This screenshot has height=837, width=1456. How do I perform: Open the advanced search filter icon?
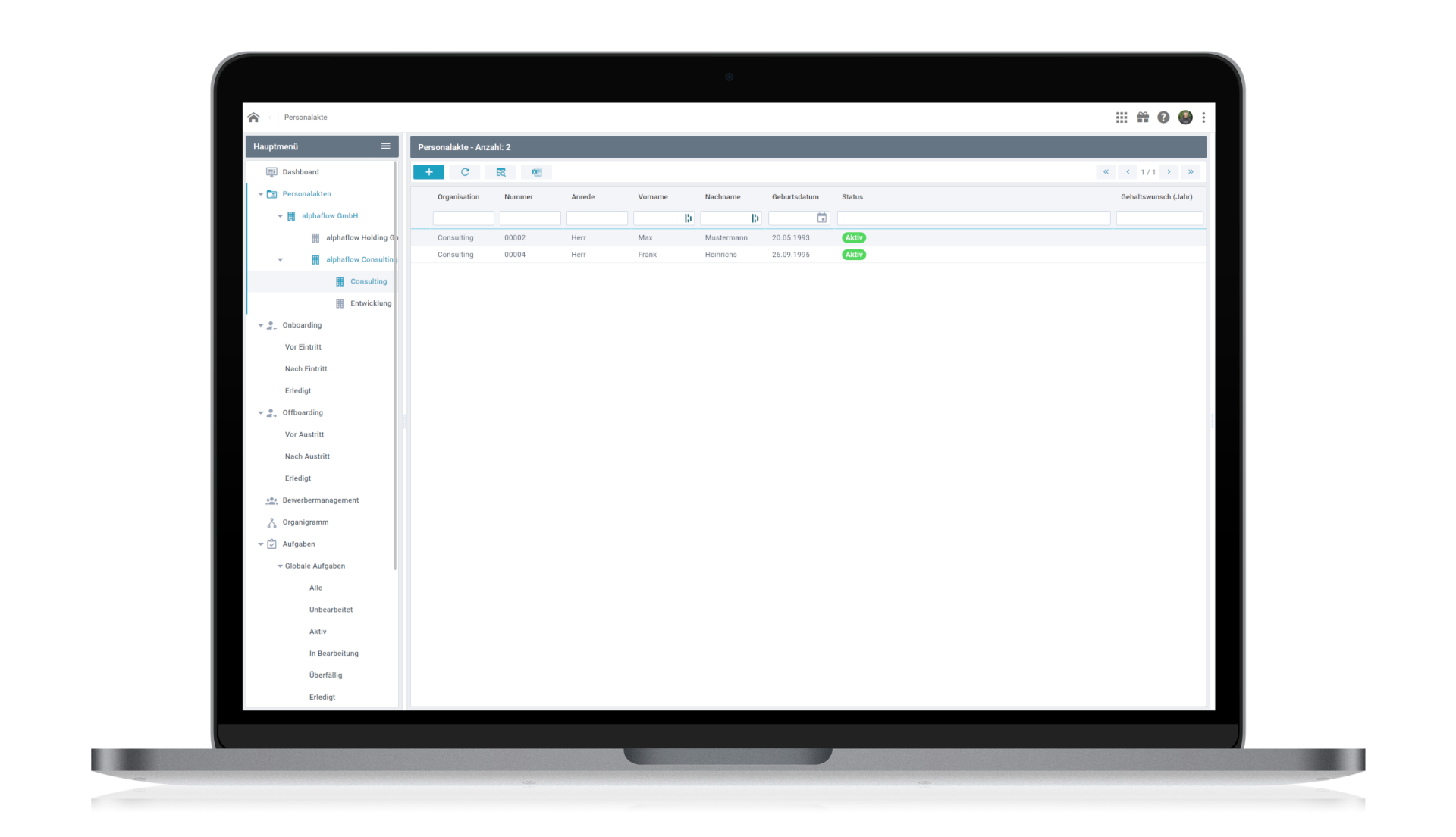(x=500, y=172)
